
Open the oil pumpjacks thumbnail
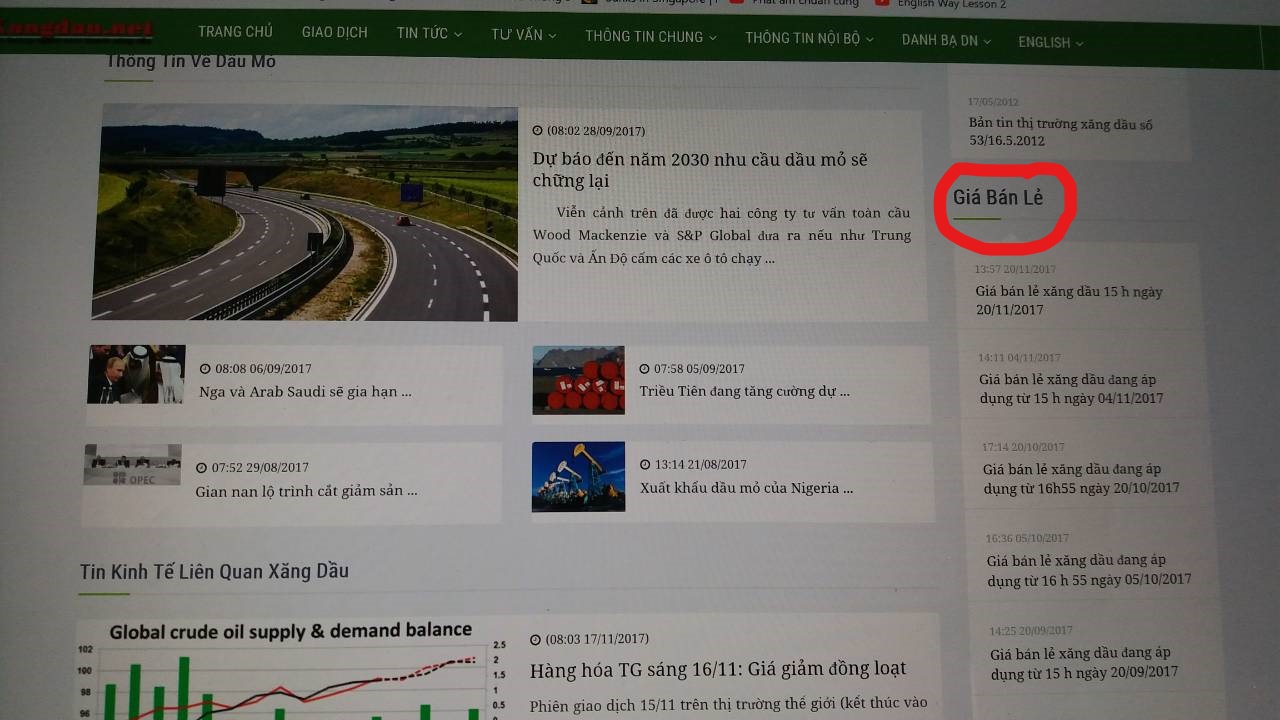tap(578, 477)
